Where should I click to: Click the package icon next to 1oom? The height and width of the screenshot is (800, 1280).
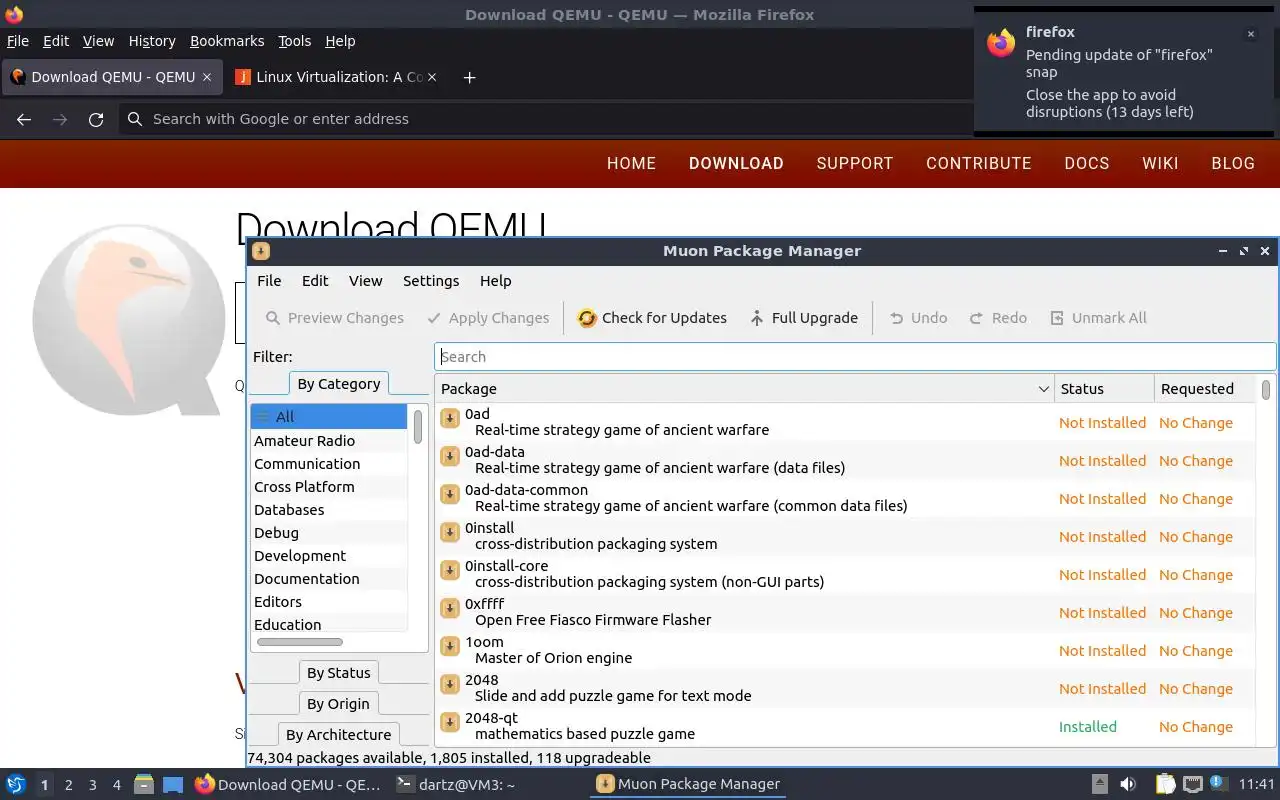tap(450, 647)
